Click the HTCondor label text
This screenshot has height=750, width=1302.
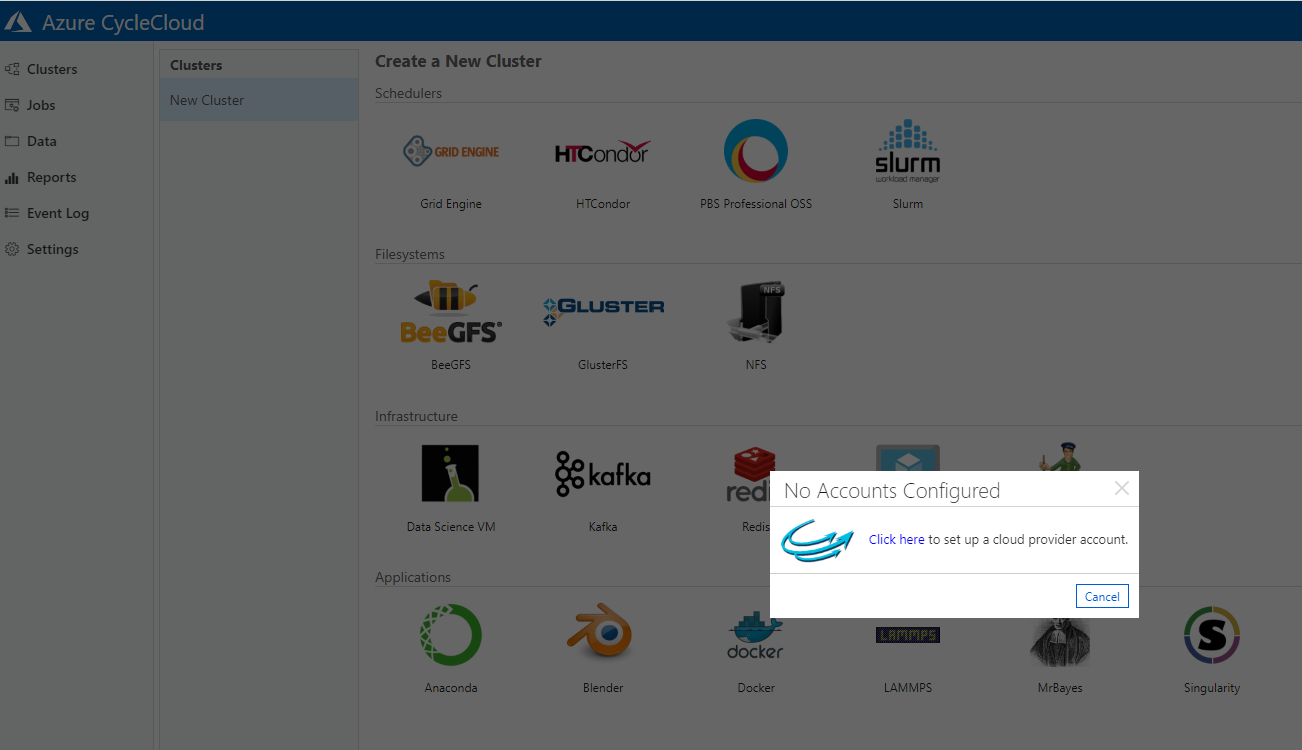tap(603, 204)
